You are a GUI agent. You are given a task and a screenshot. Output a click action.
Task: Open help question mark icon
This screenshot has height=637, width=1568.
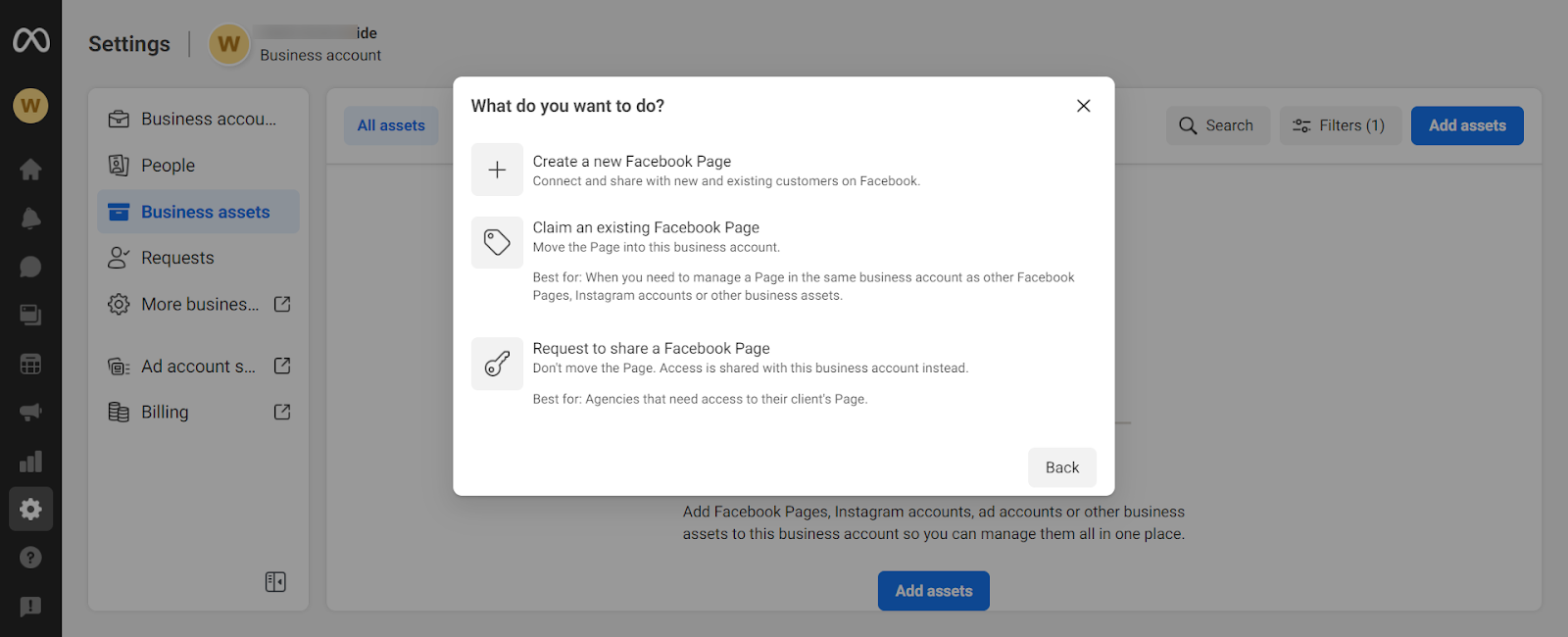pos(30,558)
